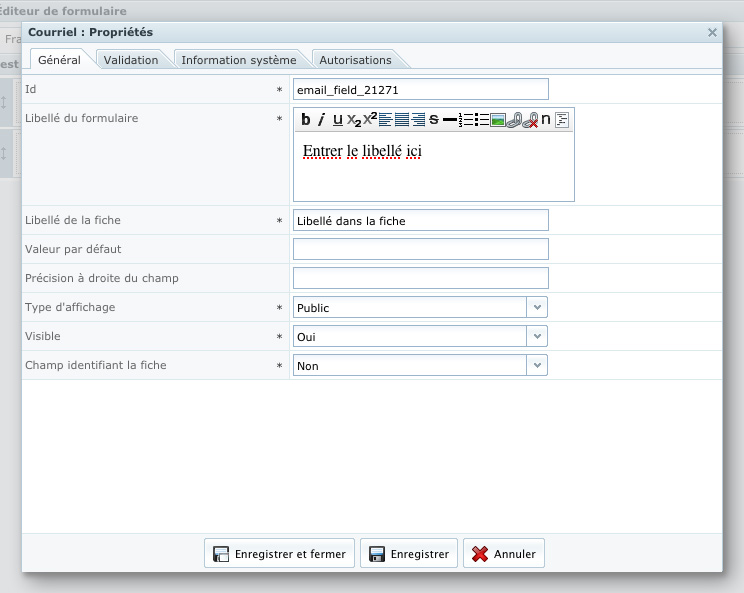Open the Visible dropdown showing Oui
The height and width of the screenshot is (593, 744).
click(x=537, y=336)
